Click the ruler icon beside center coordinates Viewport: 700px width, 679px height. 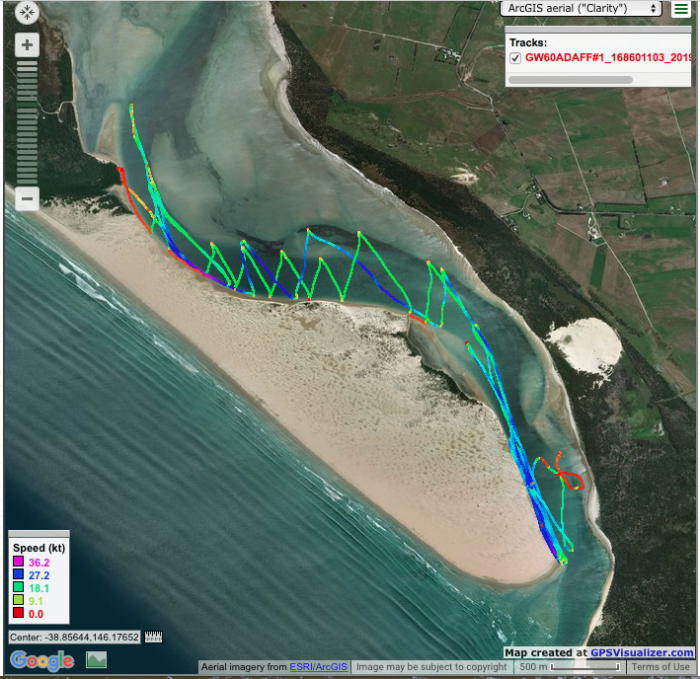[x=153, y=637]
